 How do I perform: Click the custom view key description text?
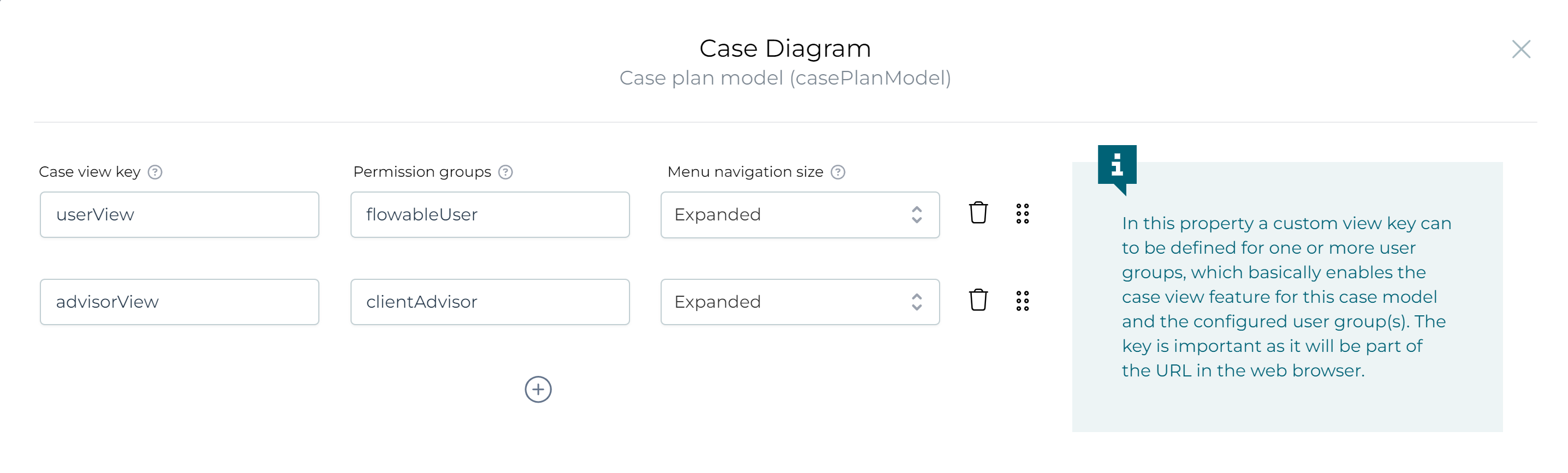tap(1285, 297)
